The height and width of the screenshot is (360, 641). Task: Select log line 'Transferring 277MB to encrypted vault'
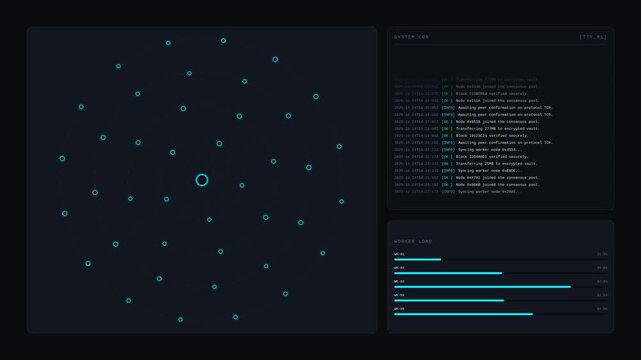(x=467, y=129)
